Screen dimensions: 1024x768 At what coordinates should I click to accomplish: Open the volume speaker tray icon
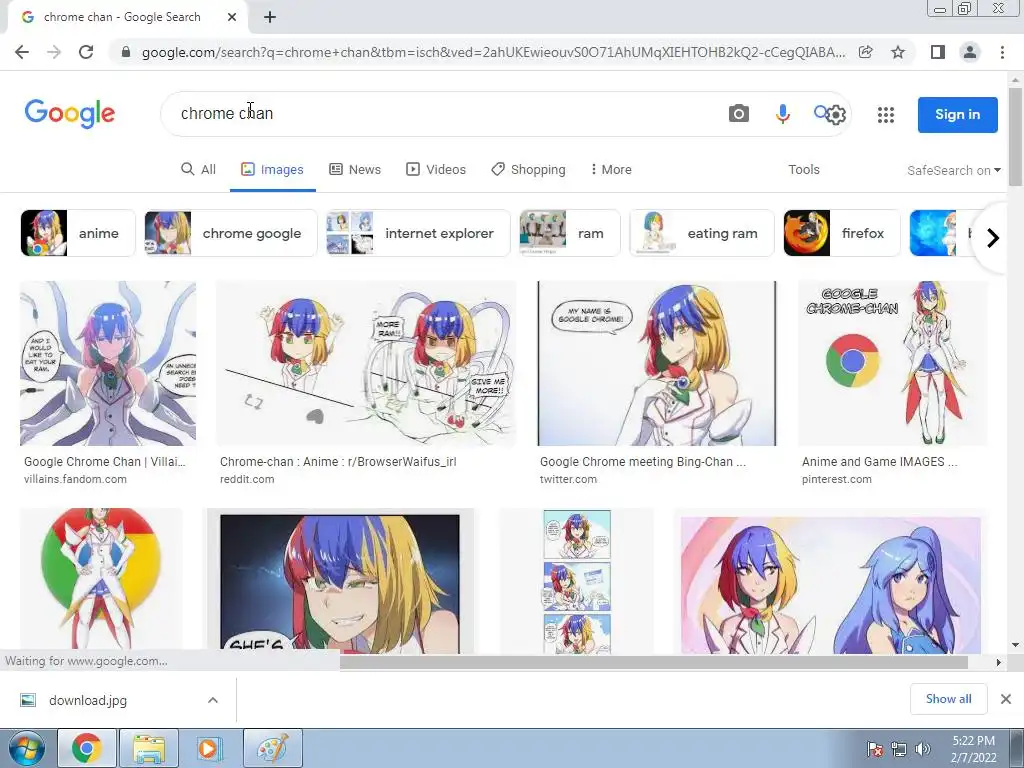click(x=923, y=749)
